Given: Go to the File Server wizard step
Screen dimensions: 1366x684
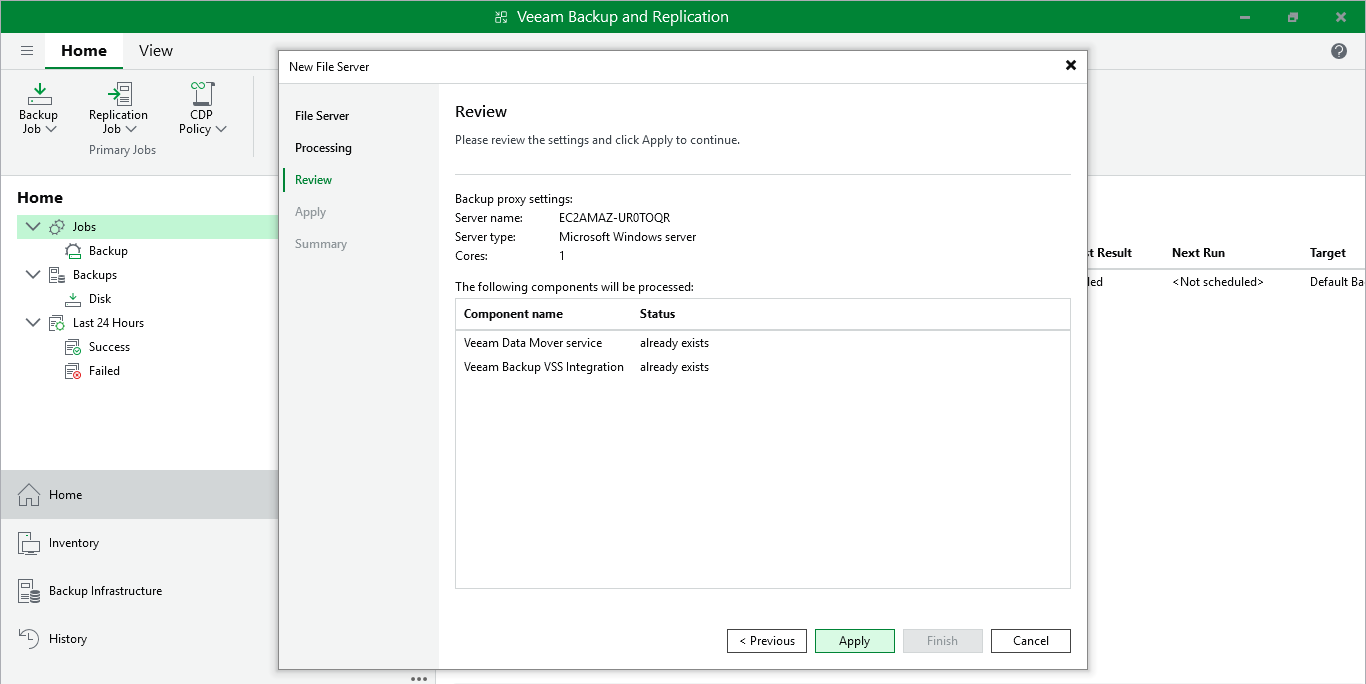Looking at the screenshot, I should tap(322, 116).
